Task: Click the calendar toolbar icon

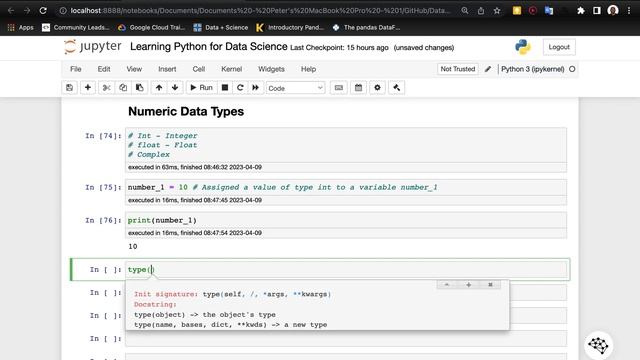Action: pyautogui.click(x=358, y=88)
